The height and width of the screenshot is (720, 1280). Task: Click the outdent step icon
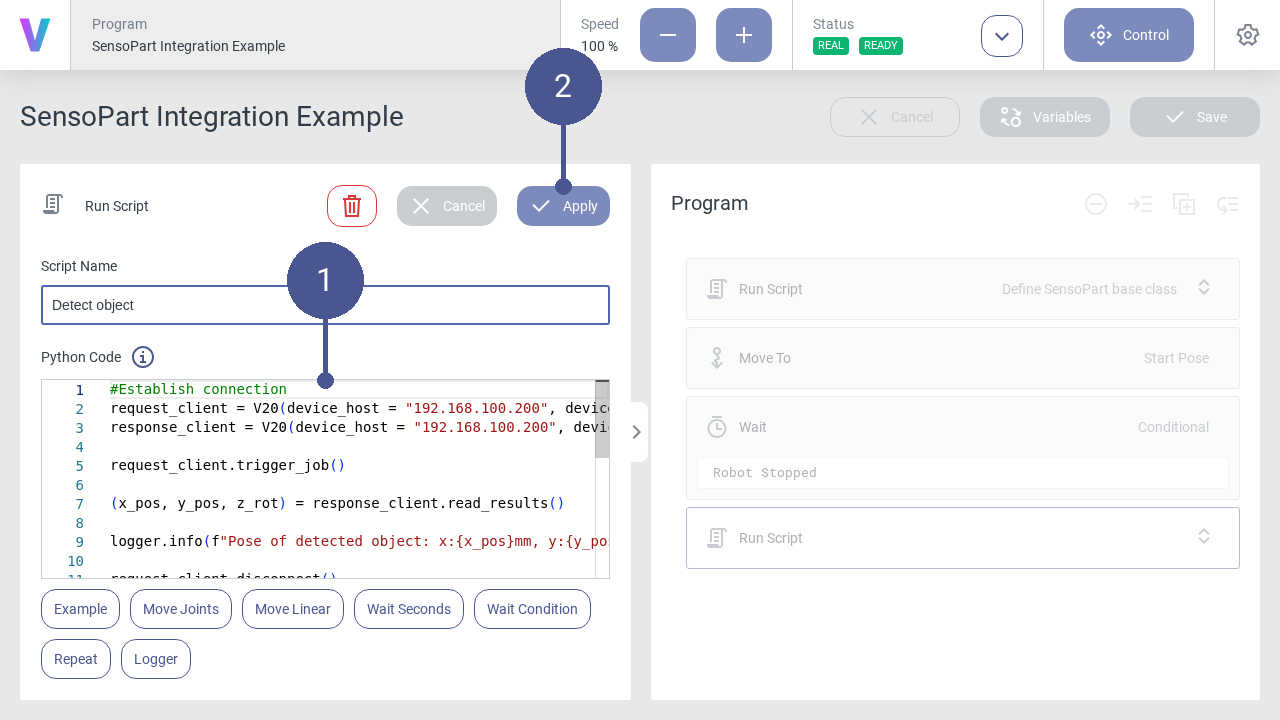pyautogui.click(x=1228, y=204)
